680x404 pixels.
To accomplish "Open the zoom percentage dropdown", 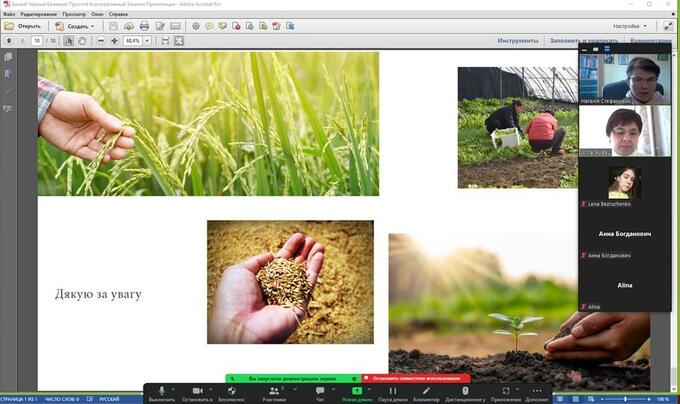I will [x=147, y=41].
